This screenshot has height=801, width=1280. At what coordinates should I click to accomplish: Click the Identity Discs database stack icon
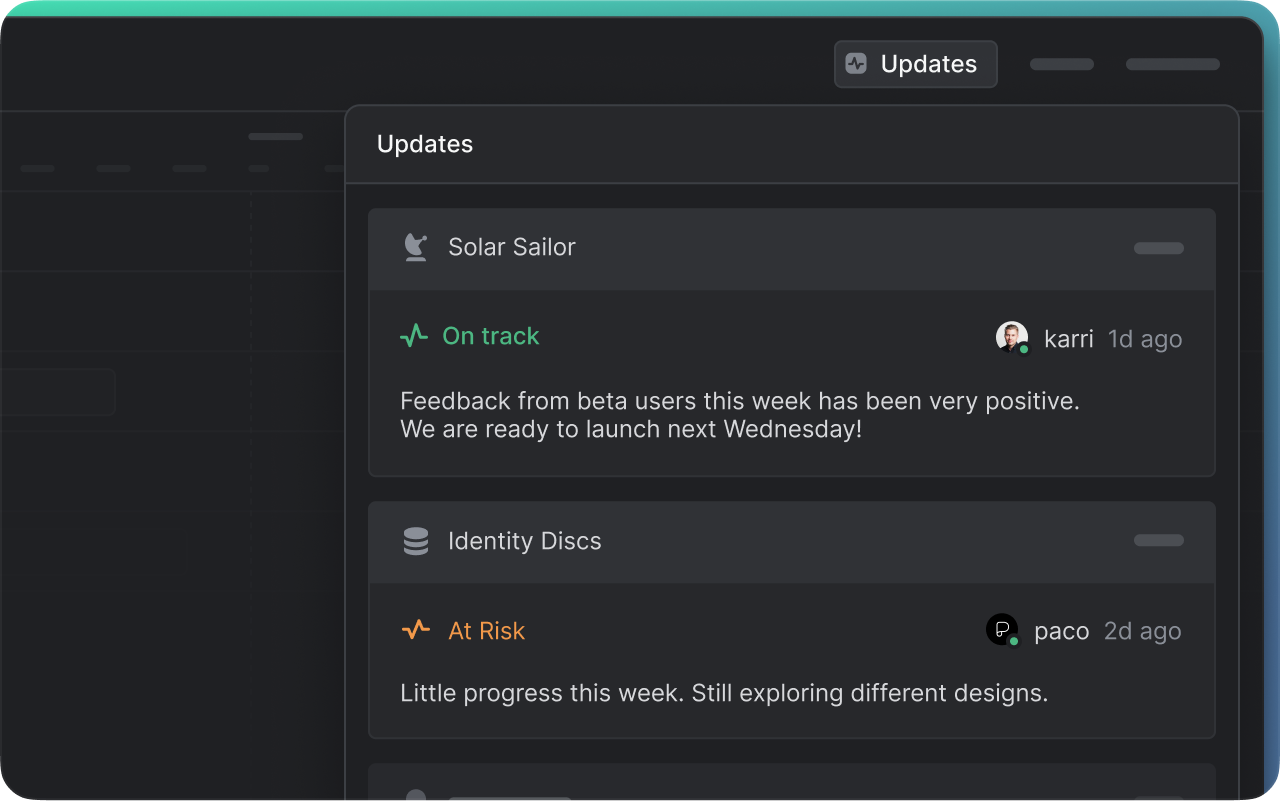pyautogui.click(x=415, y=541)
